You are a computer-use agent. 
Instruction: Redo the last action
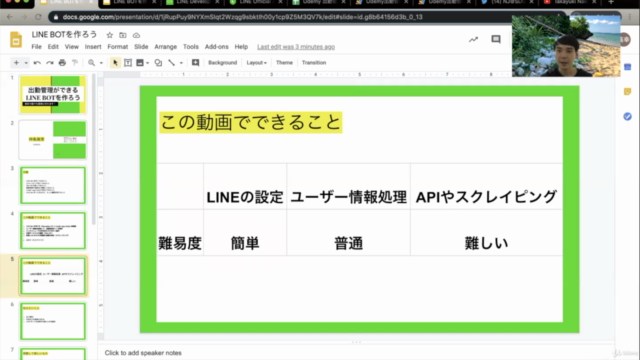[x=50, y=62]
